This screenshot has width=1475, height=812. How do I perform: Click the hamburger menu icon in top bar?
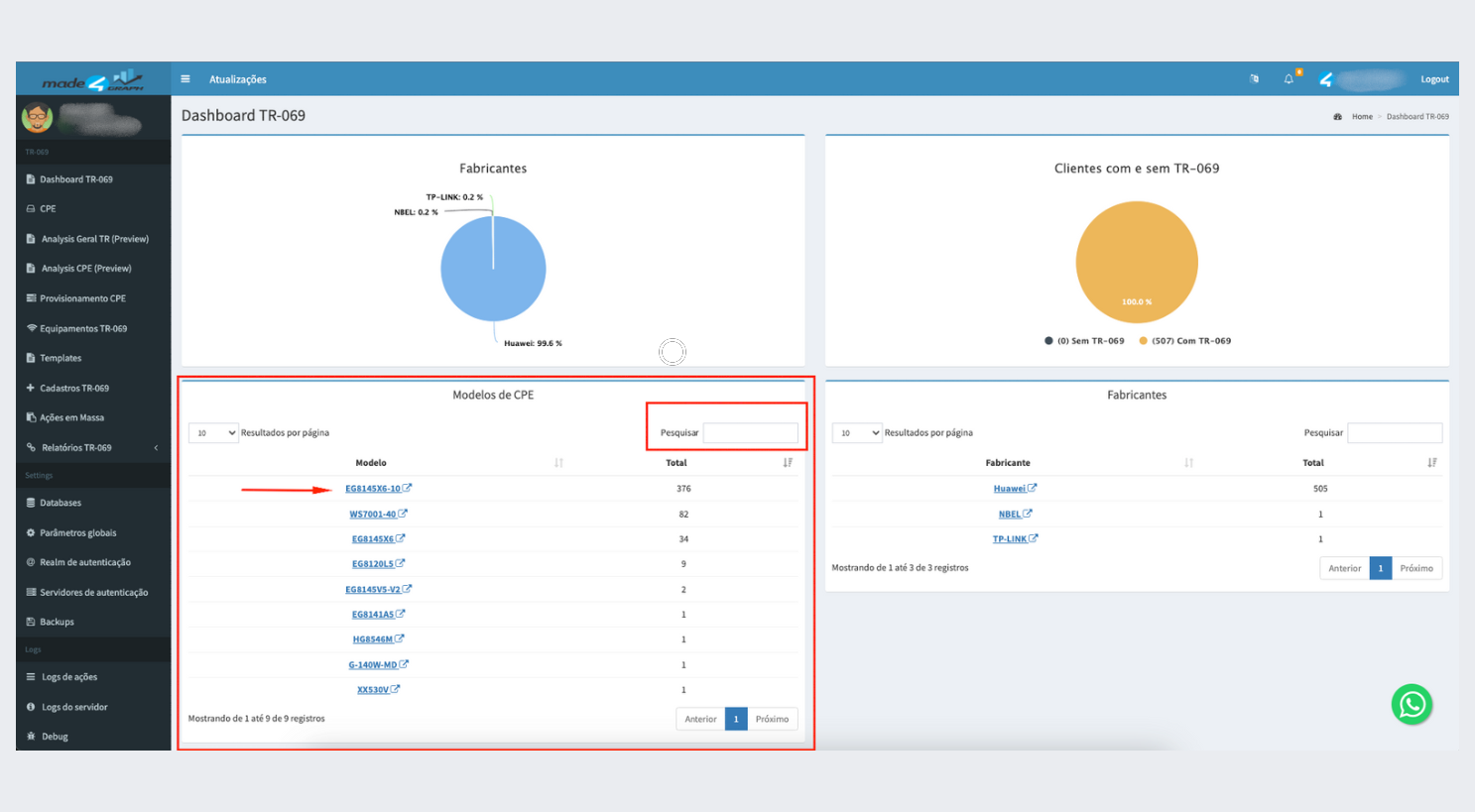pos(184,79)
